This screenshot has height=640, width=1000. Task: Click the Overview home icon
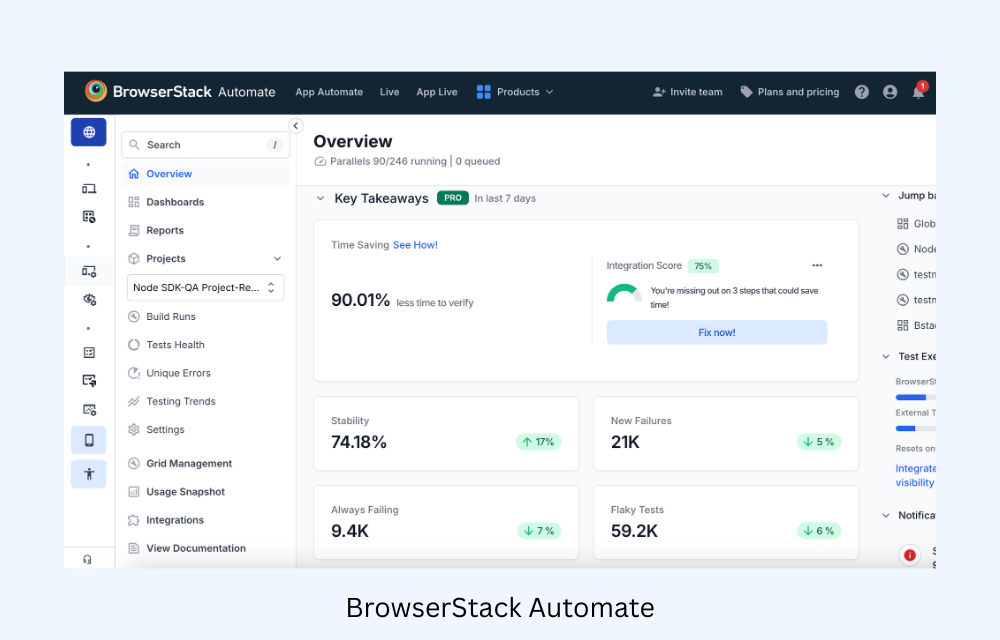coord(133,173)
